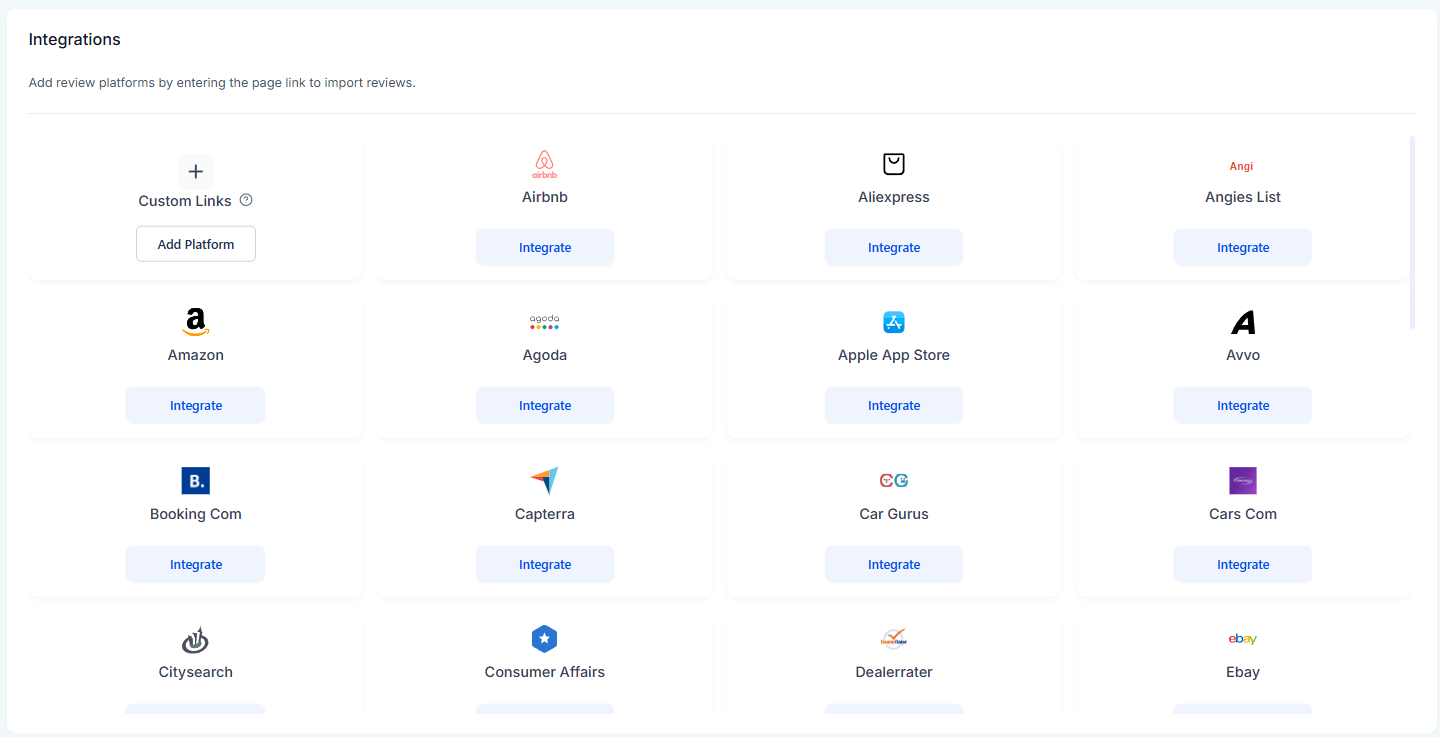The image size is (1440, 737).
Task: Click the Booking Com name text
Action: (x=196, y=514)
